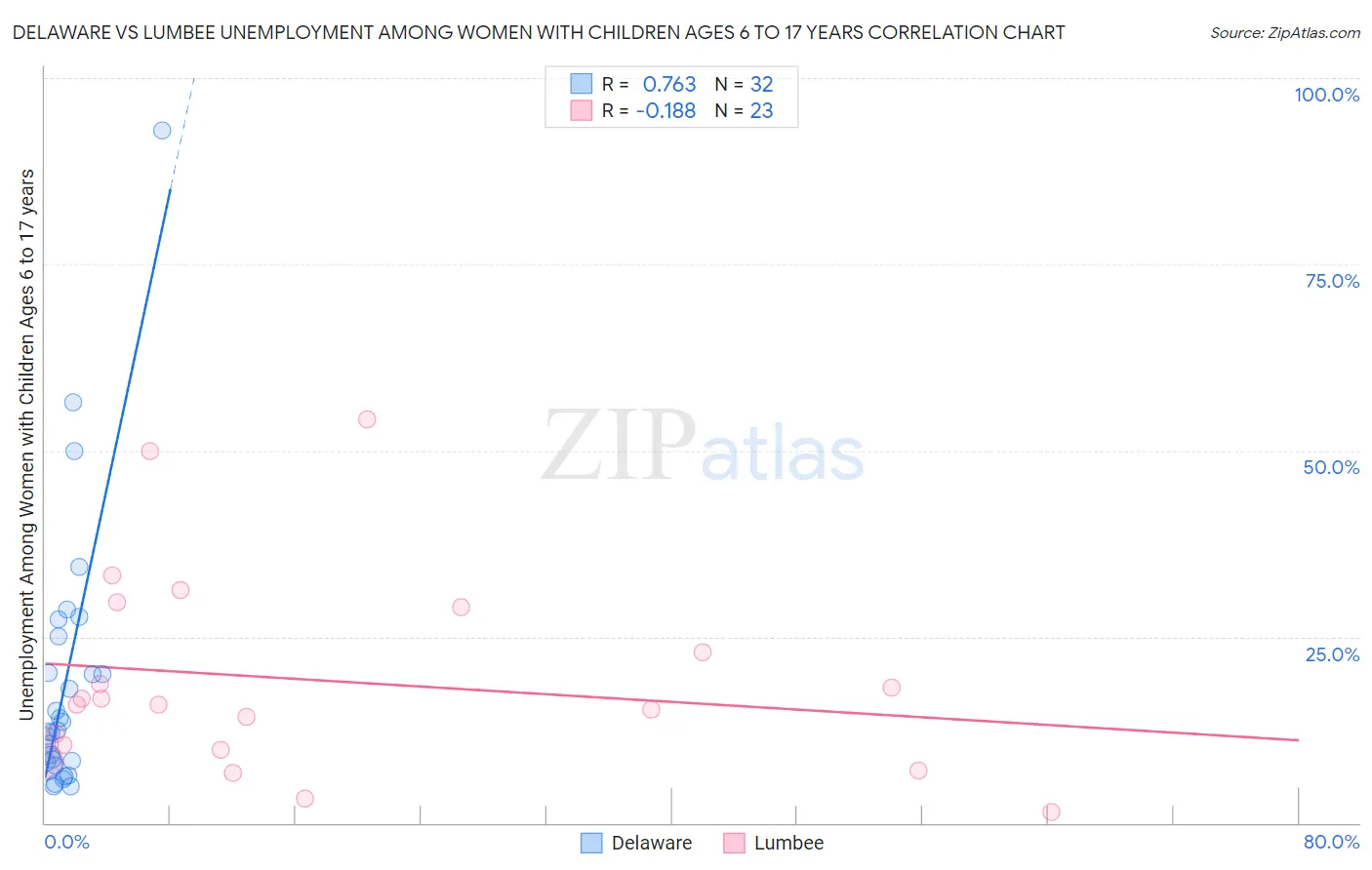Click the 0.0% x-axis label
The image size is (1372, 870).
66,842
